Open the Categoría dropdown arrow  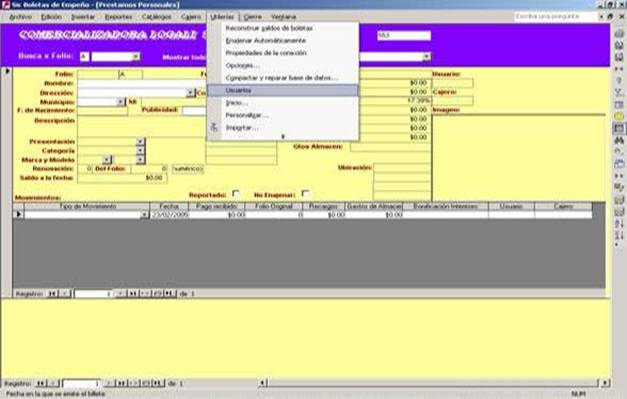(x=140, y=151)
